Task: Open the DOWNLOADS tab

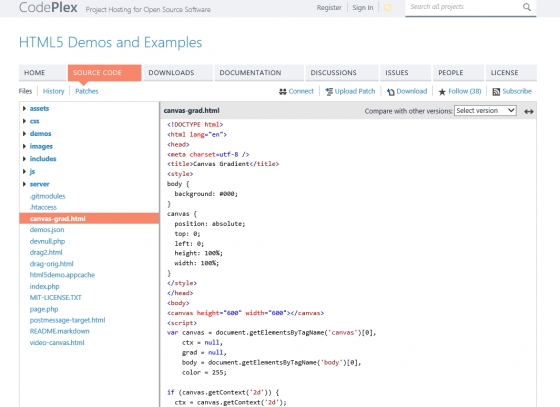Action: 178,73
